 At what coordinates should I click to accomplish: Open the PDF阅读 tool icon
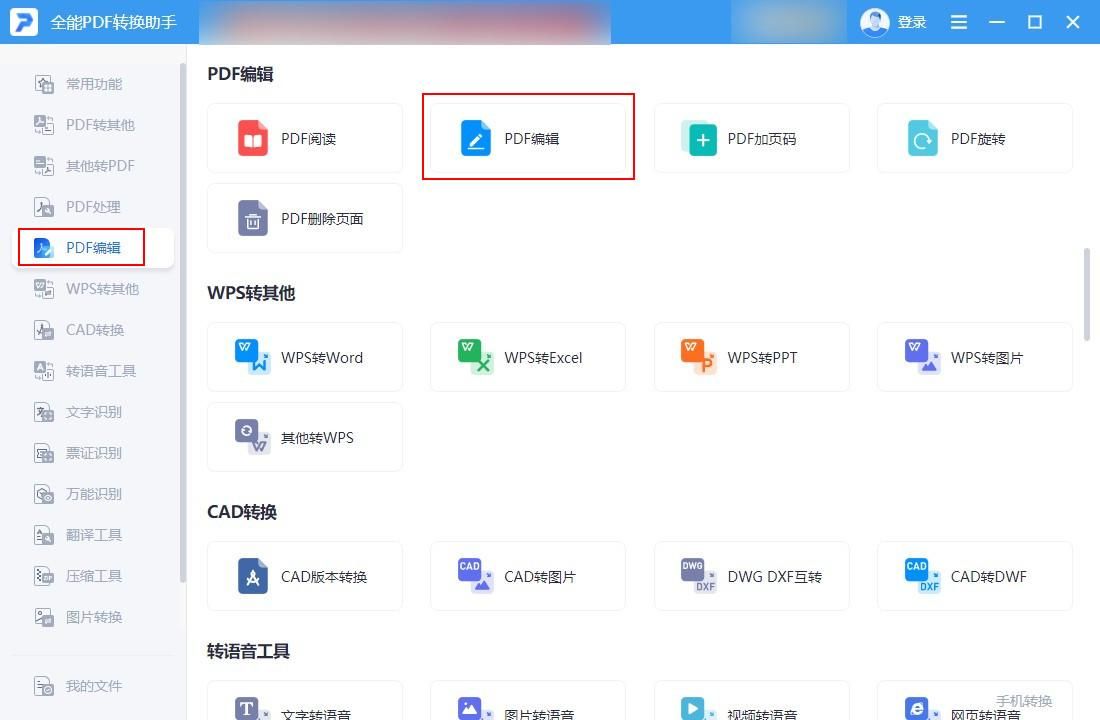[253, 138]
